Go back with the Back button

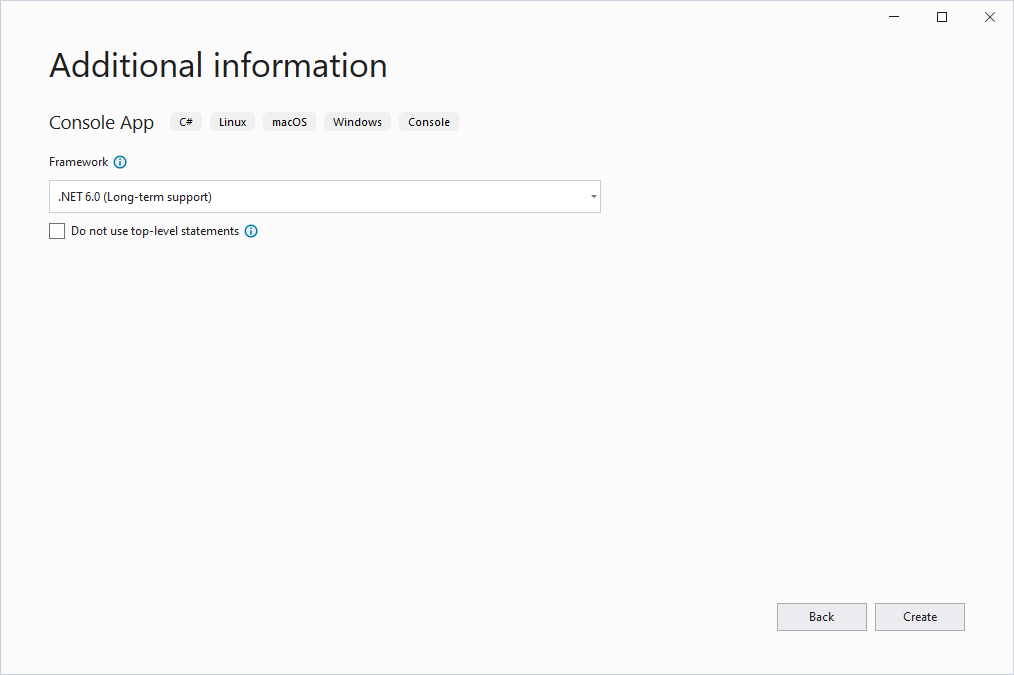821,617
